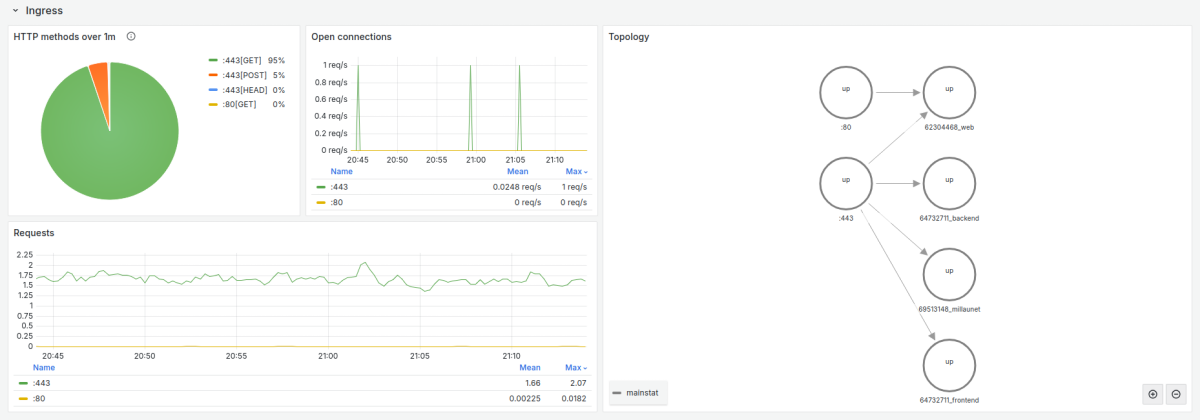Sort Requests legend by Max
This screenshot has width=1200, height=420.
click(x=575, y=368)
